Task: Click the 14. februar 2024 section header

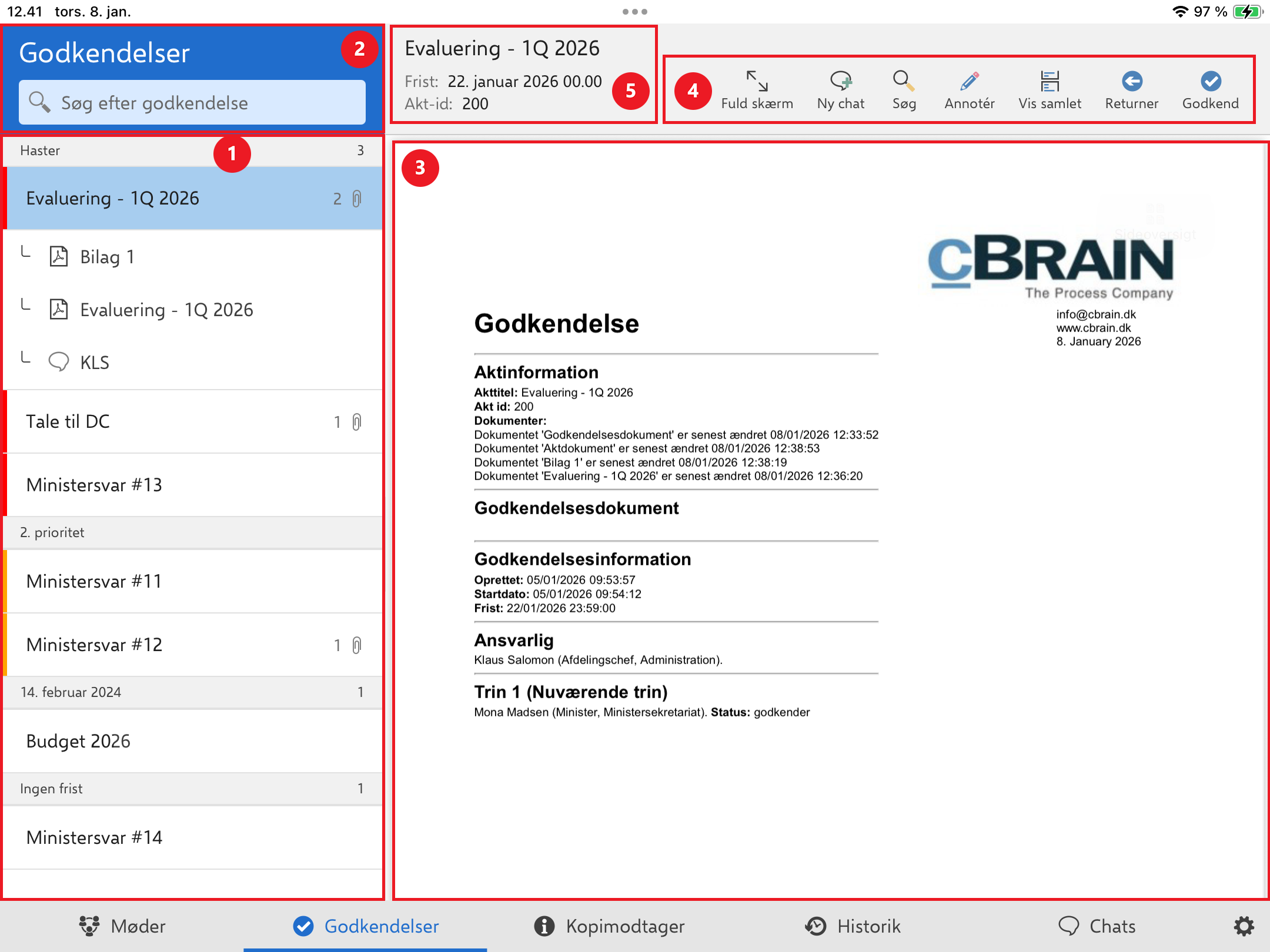Action: (x=193, y=692)
